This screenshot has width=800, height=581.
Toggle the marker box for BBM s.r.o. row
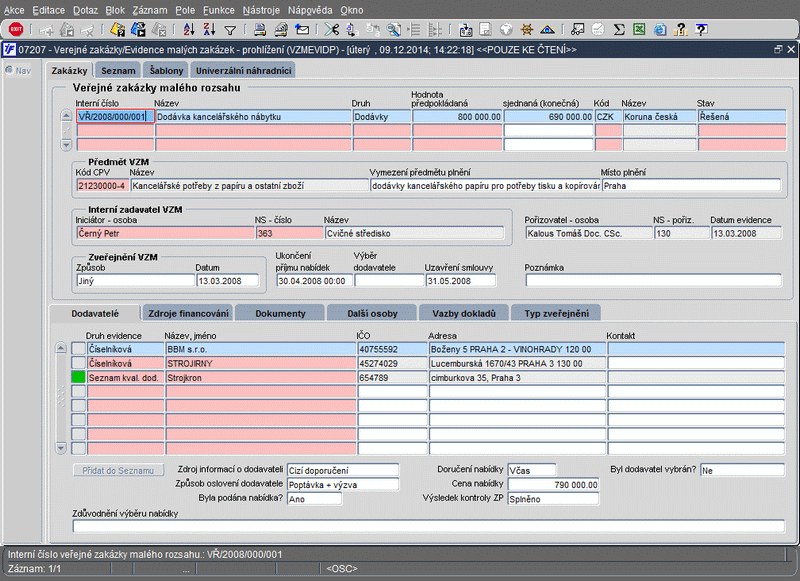click(79, 349)
